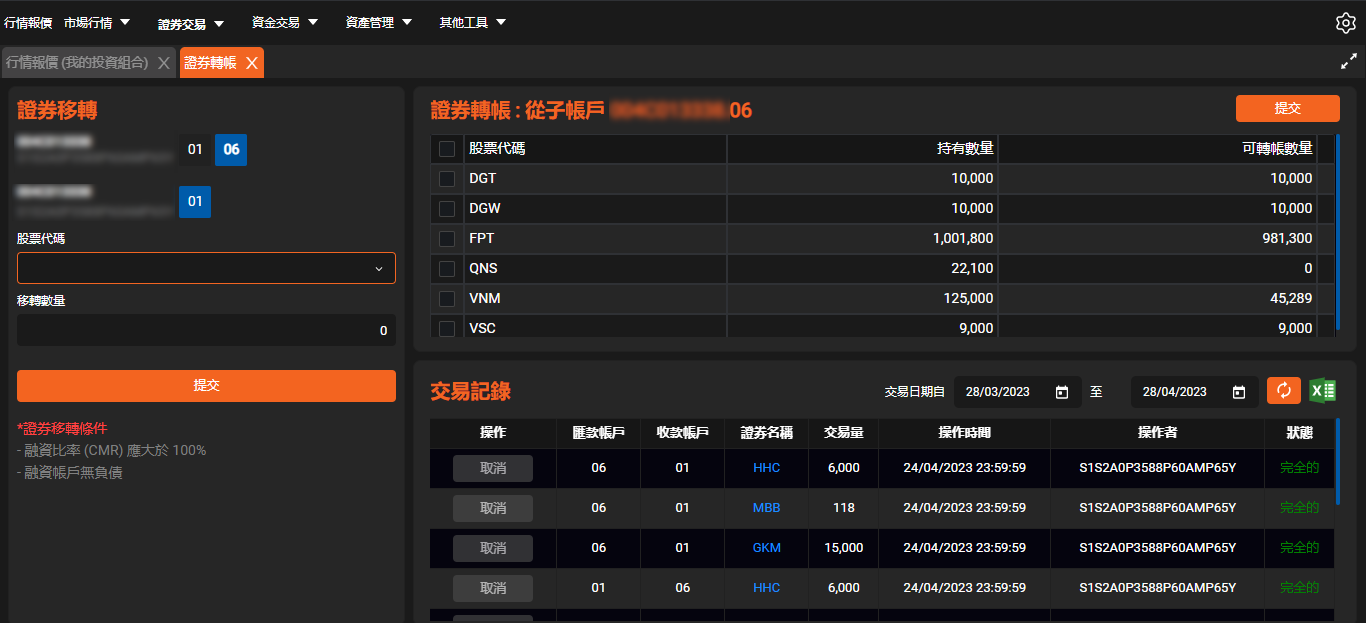This screenshot has width=1366, height=623.
Task: Tick the checkbox for FPT stock
Action: [447, 239]
